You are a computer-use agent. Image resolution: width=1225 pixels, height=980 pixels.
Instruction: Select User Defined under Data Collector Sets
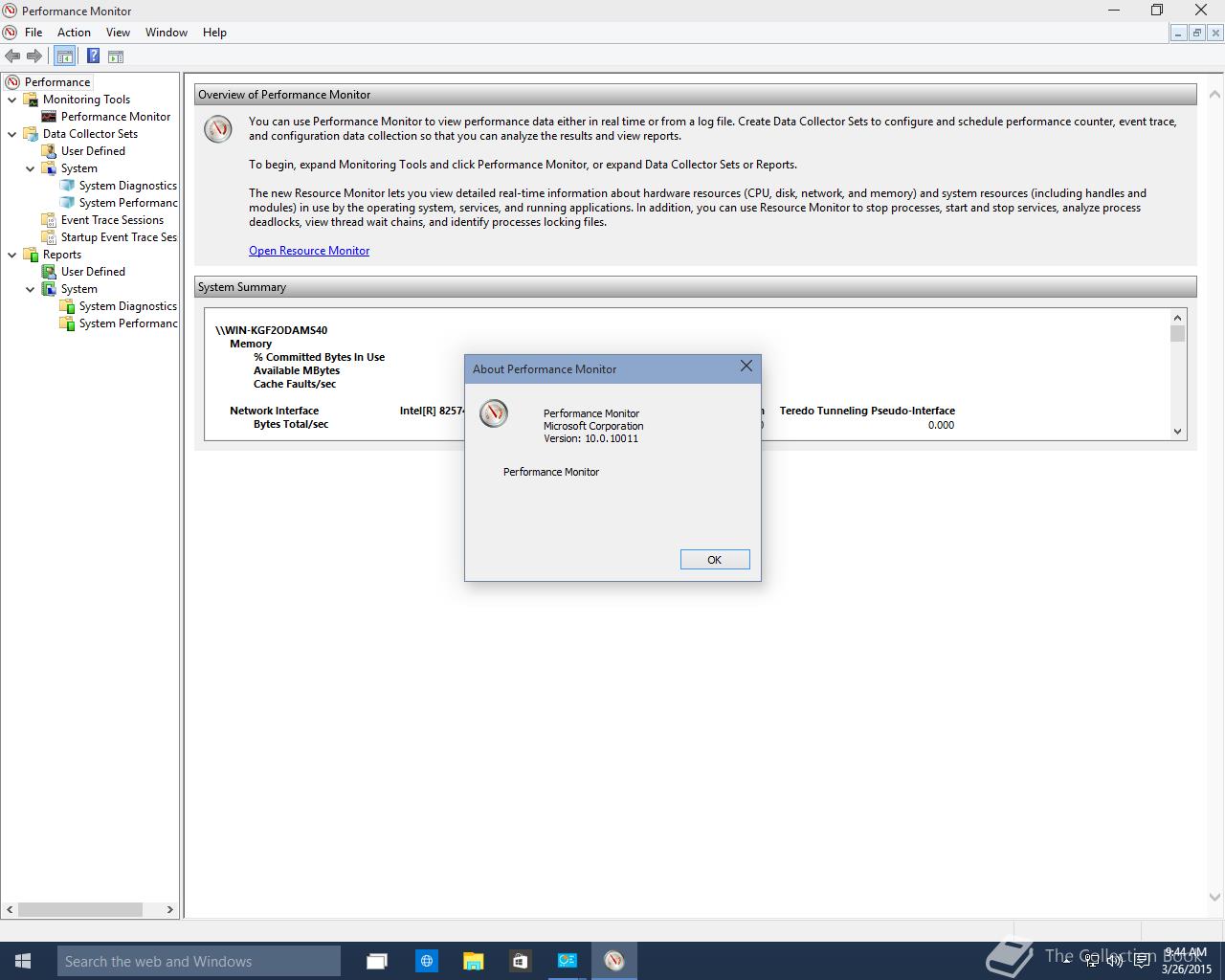(x=93, y=151)
